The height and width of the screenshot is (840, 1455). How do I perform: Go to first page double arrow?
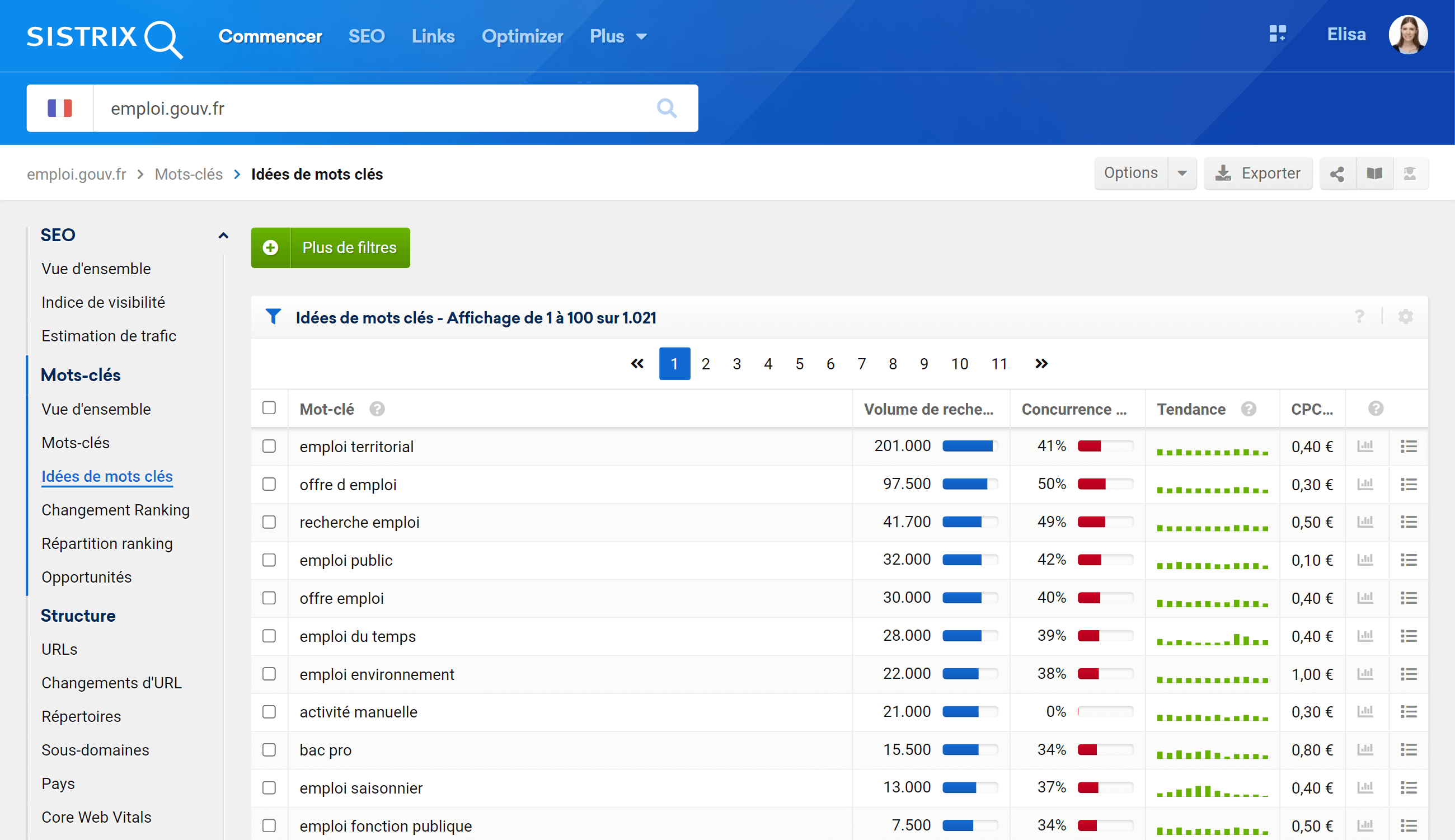click(x=637, y=363)
